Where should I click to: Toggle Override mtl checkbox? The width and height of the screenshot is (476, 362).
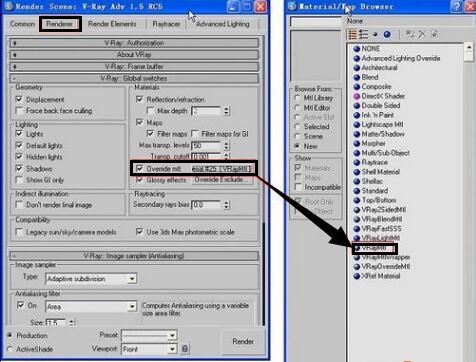140,169
